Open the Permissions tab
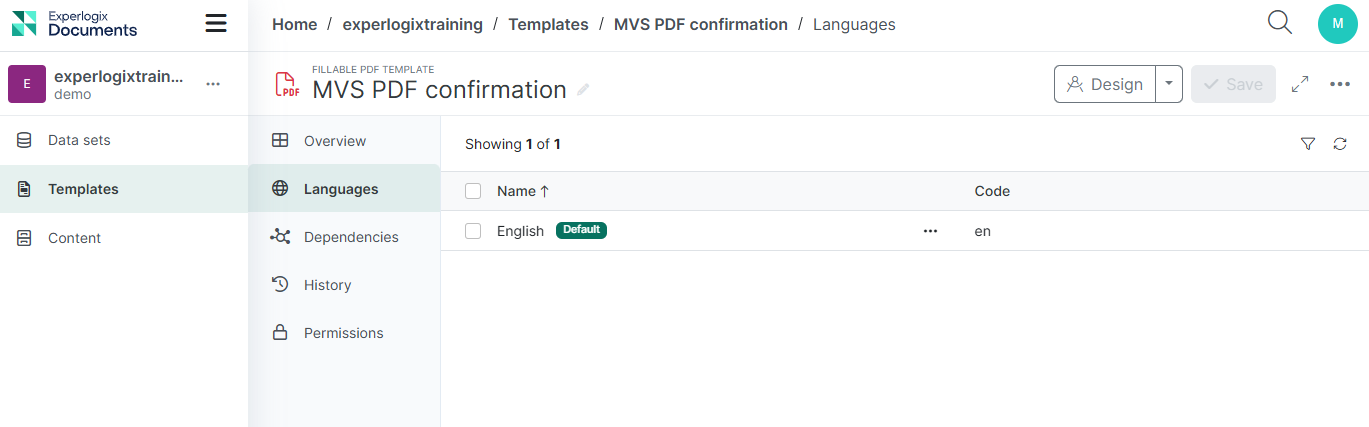Screen dimensions: 1369x427 click(343, 333)
